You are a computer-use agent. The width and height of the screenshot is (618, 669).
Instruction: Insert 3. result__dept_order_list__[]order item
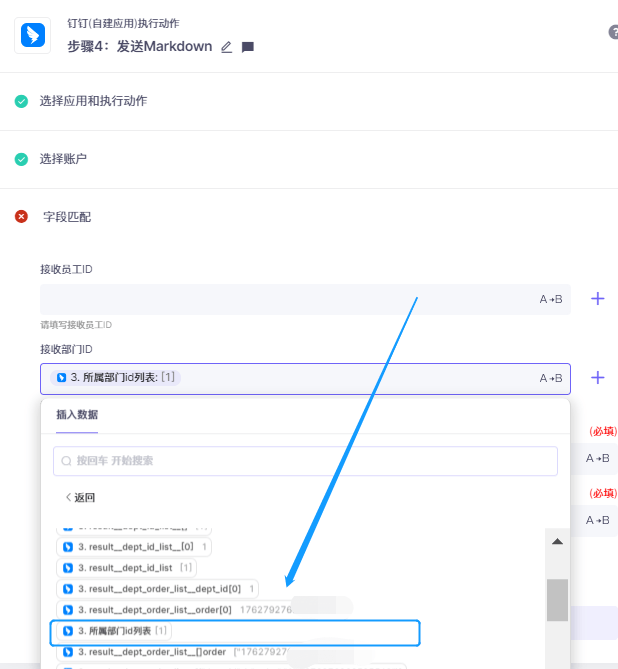[x=173, y=652]
